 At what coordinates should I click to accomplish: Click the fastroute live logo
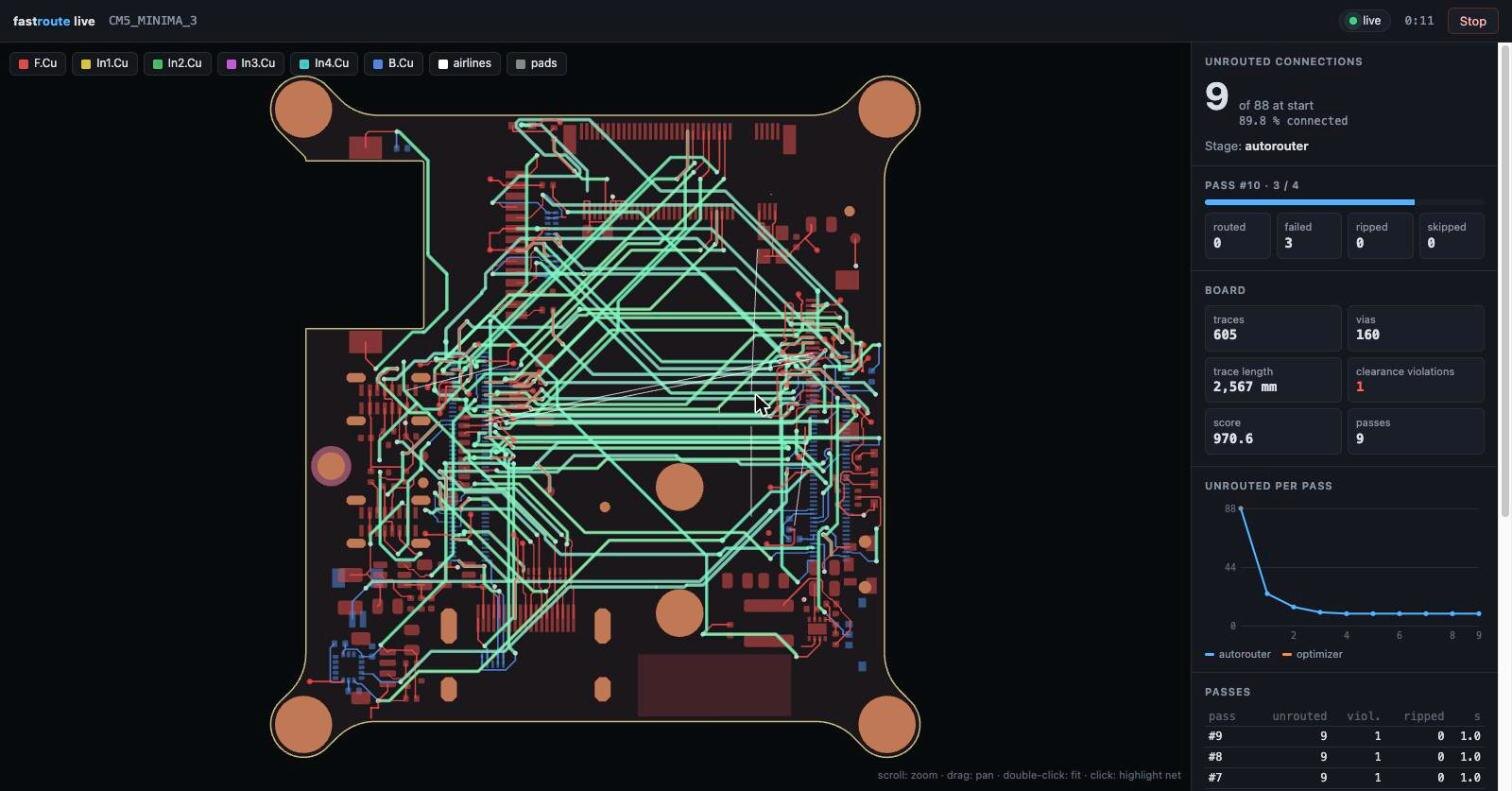pyautogui.click(x=53, y=21)
